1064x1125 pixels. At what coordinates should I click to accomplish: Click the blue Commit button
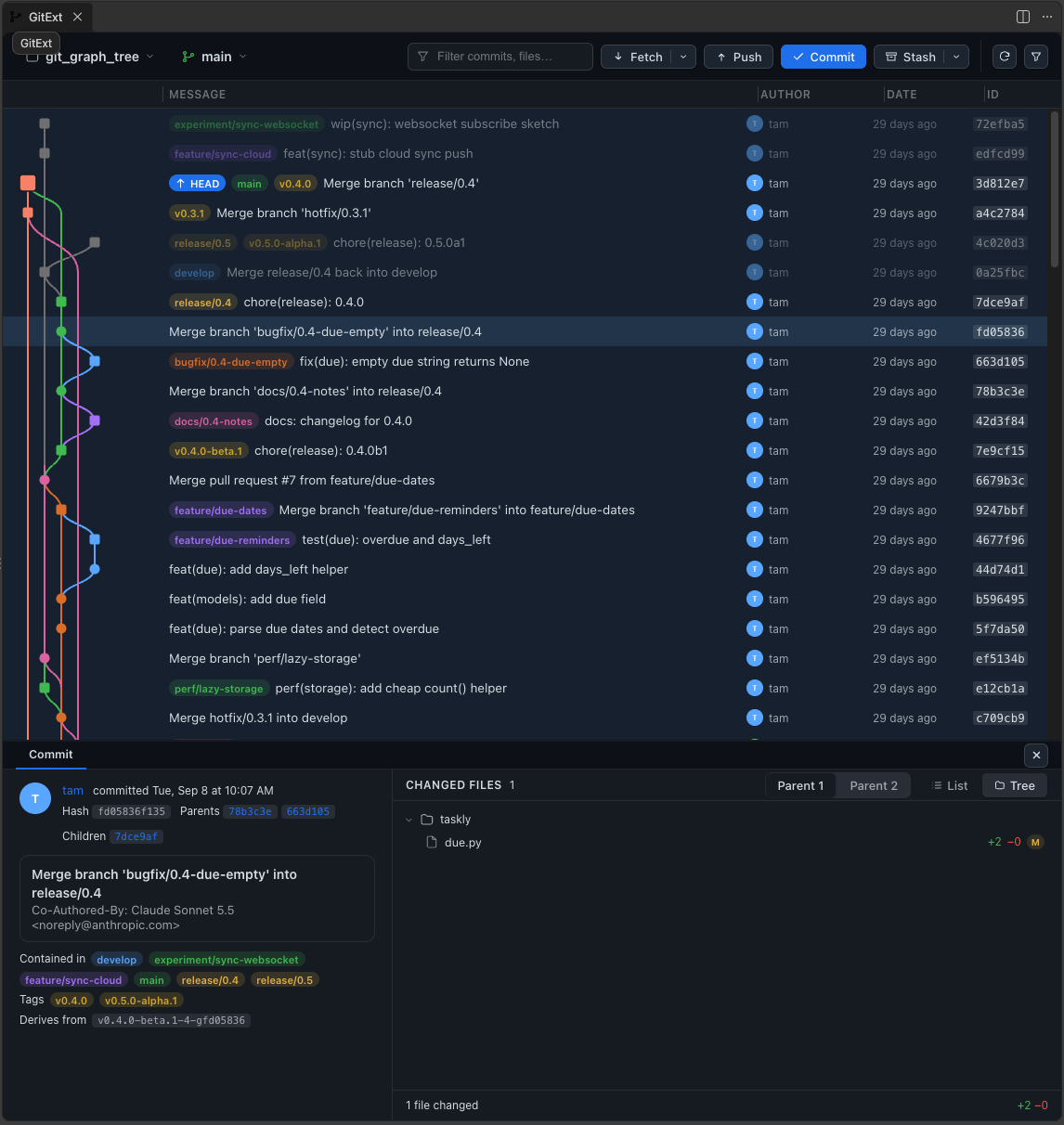pyautogui.click(x=824, y=57)
